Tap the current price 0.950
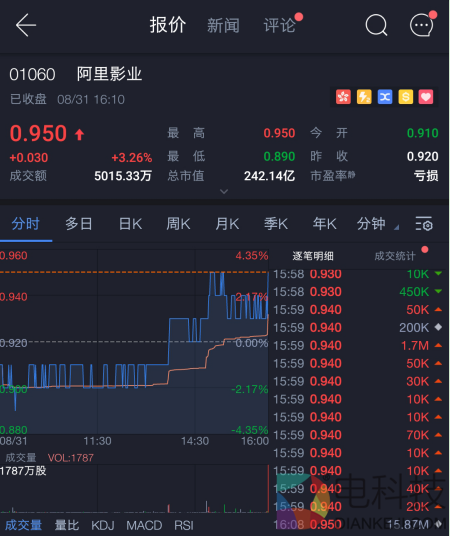Viewport: 450px width, 536px height. click(x=38, y=133)
